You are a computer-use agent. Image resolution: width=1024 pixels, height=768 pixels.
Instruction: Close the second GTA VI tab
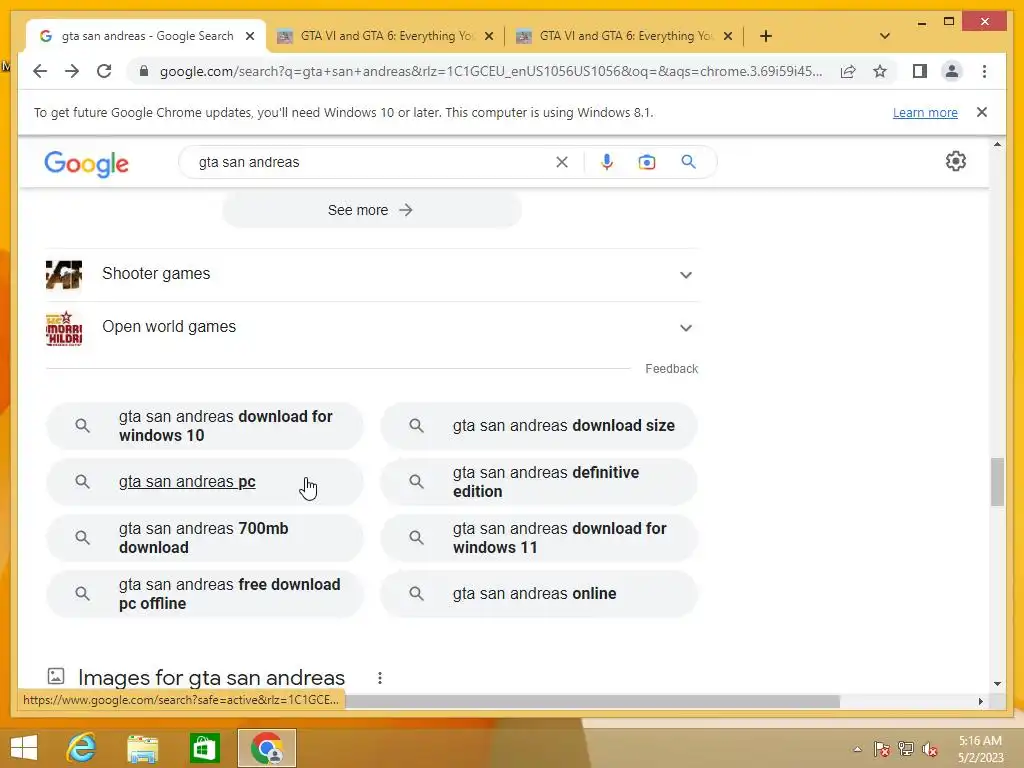[x=488, y=37]
